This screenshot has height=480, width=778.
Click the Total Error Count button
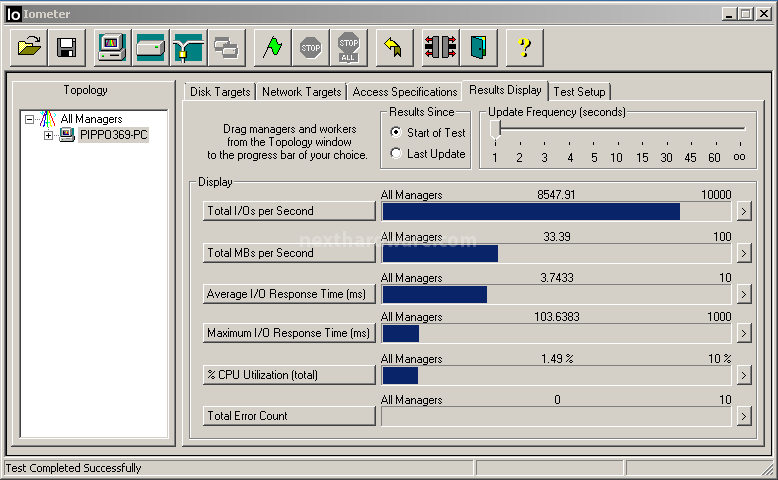[289, 416]
